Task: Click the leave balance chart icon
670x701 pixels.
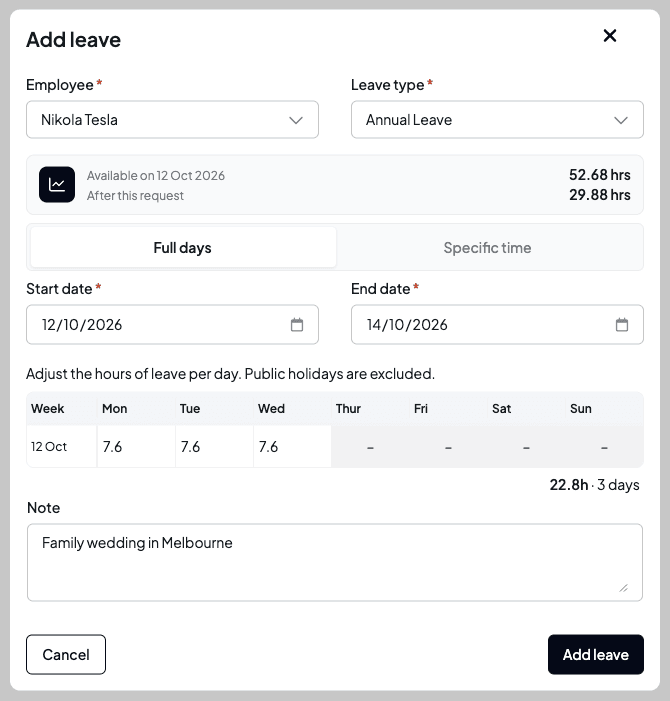Action: pos(57,185)
